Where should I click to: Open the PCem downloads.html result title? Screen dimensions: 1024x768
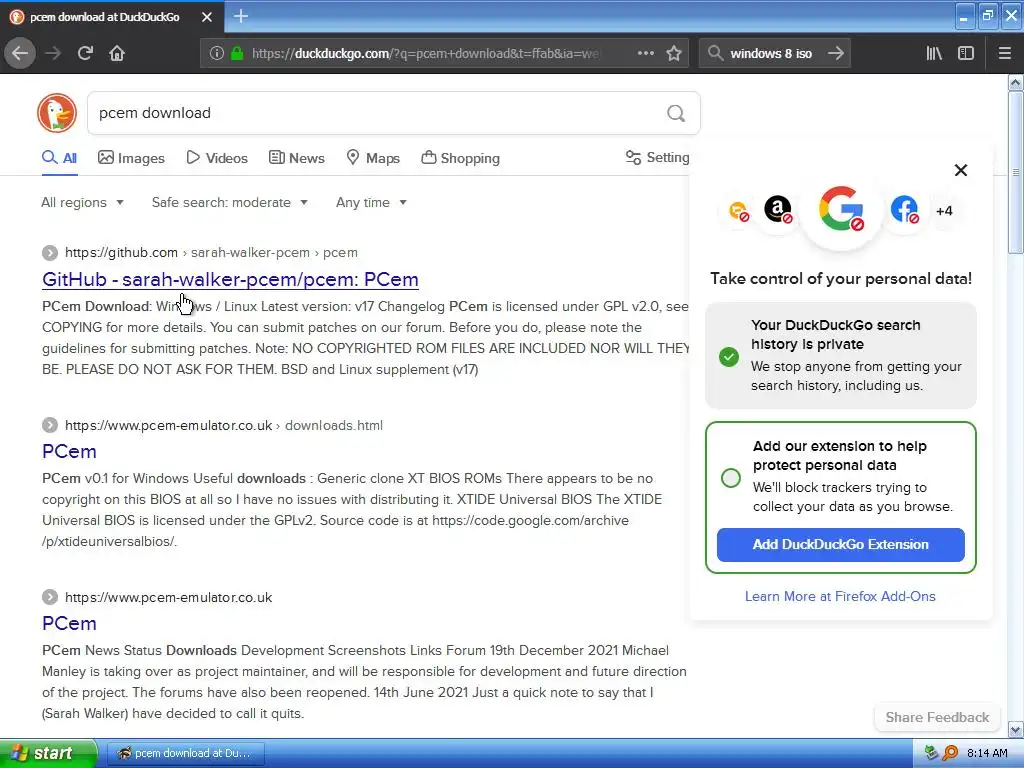tap(69, 451)
